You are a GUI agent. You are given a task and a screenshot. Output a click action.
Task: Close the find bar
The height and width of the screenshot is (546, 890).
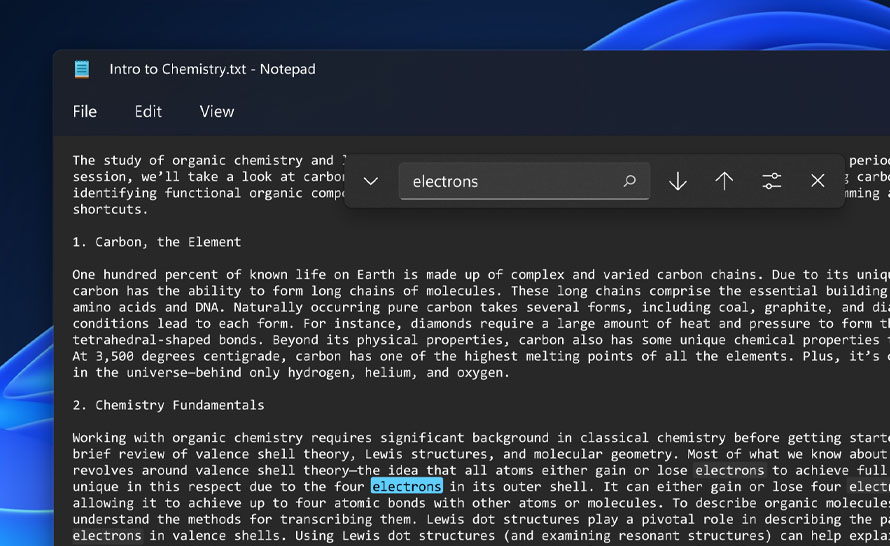817,181
